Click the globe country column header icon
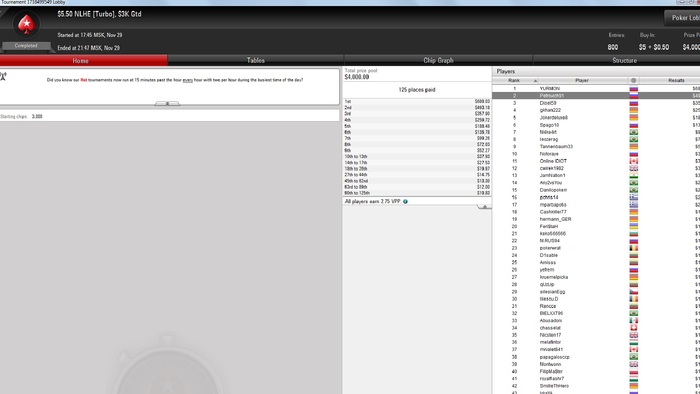700x394 pixels. pos(633,80)
